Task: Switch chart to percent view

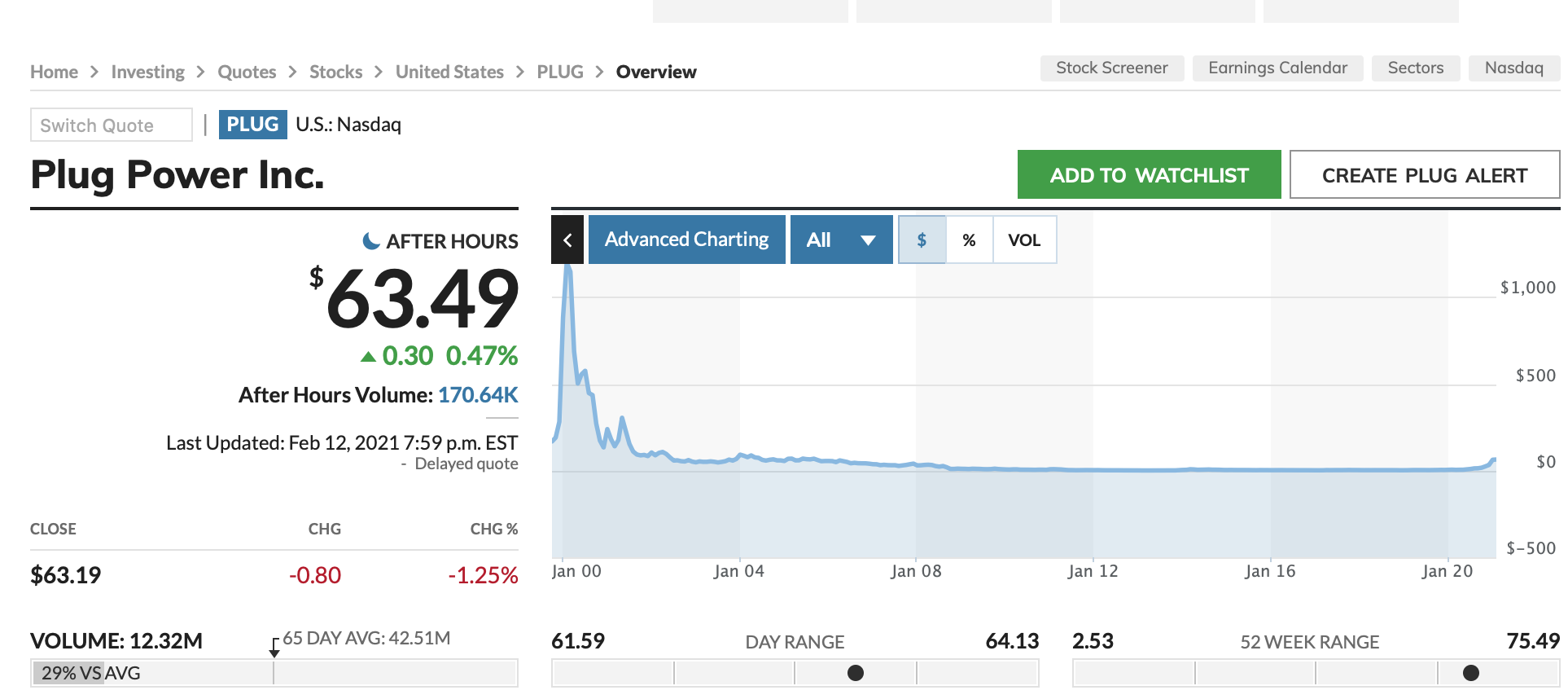Action: (969, 240)
